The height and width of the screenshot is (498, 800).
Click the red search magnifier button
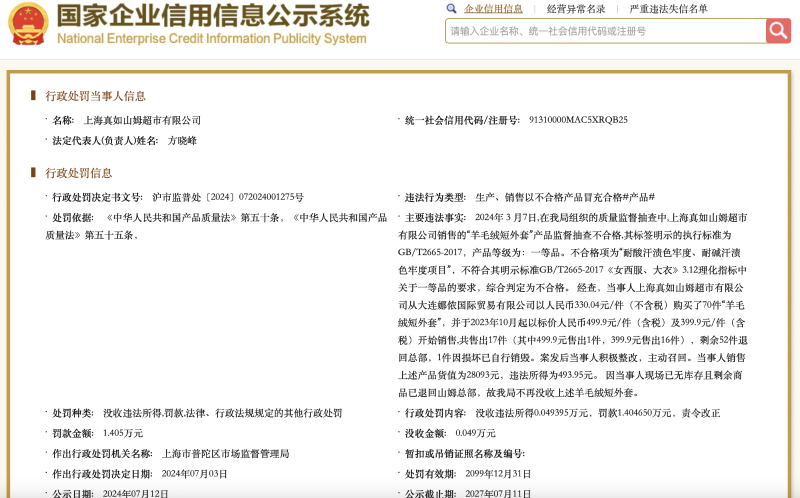pyautogui.click(x=778, y=31)
